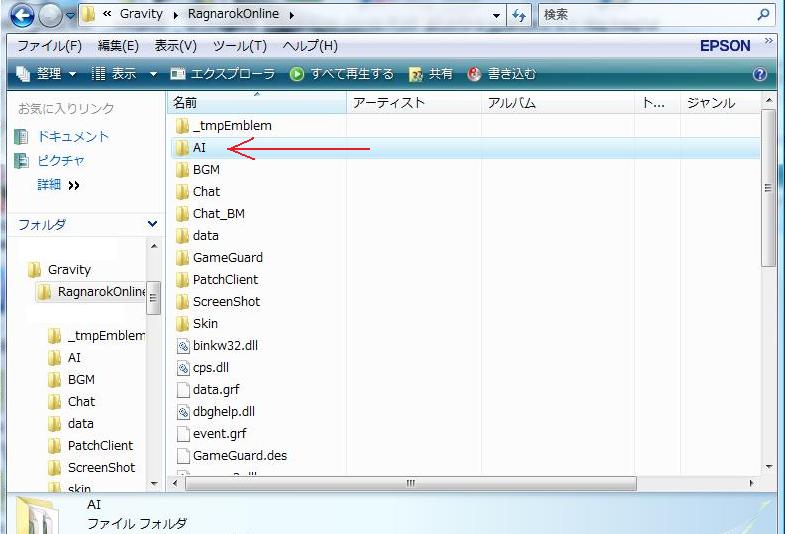The height and width of the screenshot is (534, 785).
Task: Open the ファイル(F) menu
Action: pos(50,46)
